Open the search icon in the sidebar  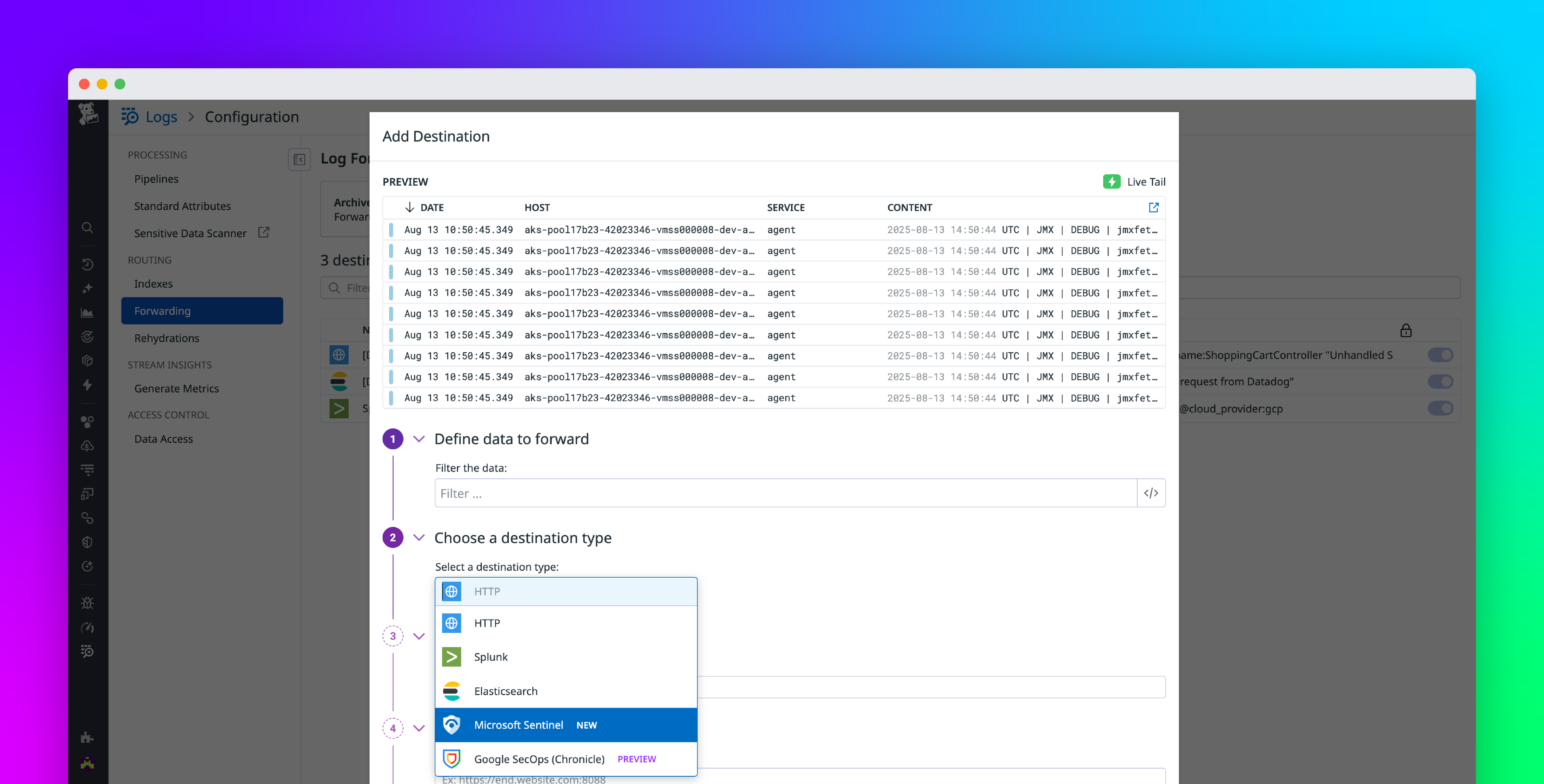[x=87, y=227]
